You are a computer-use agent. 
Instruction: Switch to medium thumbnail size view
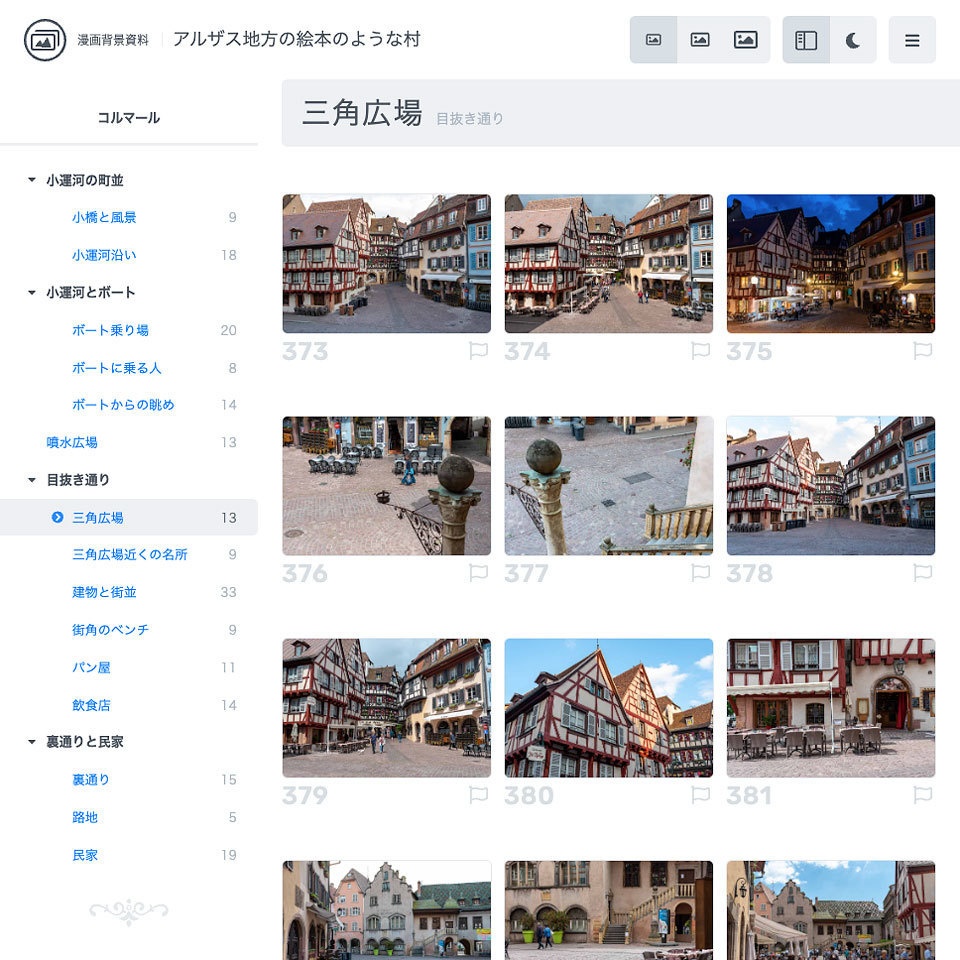(x=700, y=40)
